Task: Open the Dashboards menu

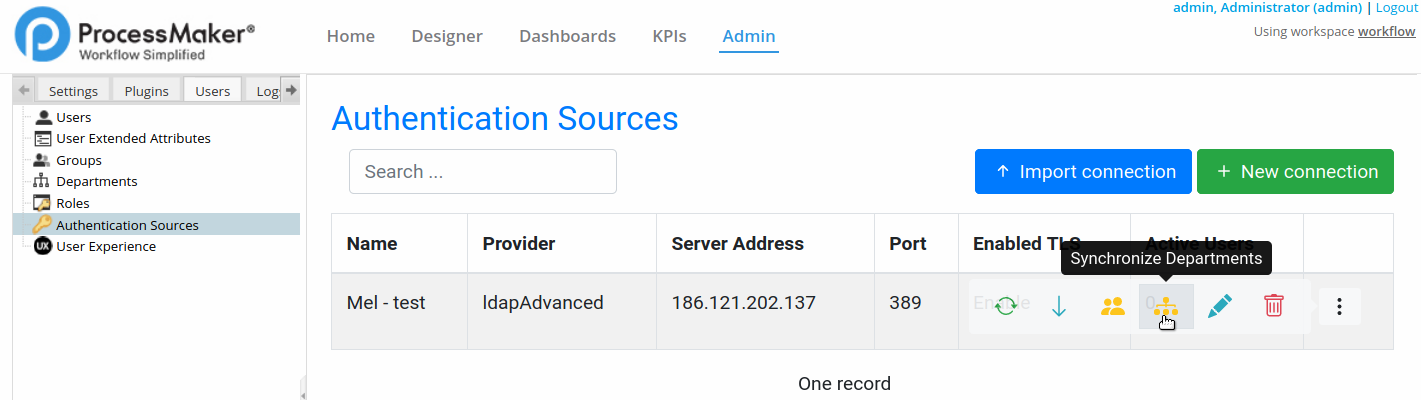Action: 567,36
